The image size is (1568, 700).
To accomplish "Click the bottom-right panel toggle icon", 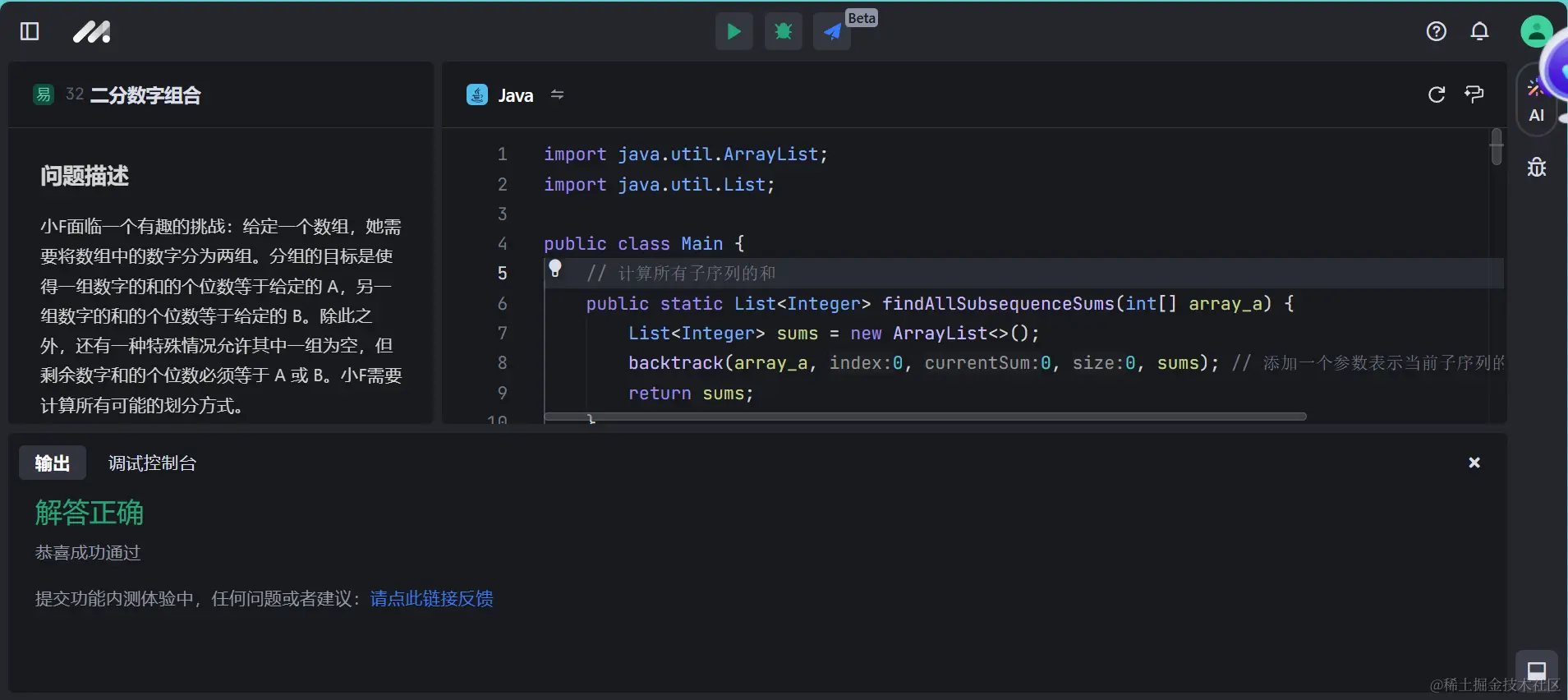I will [x=1537, y=671].
